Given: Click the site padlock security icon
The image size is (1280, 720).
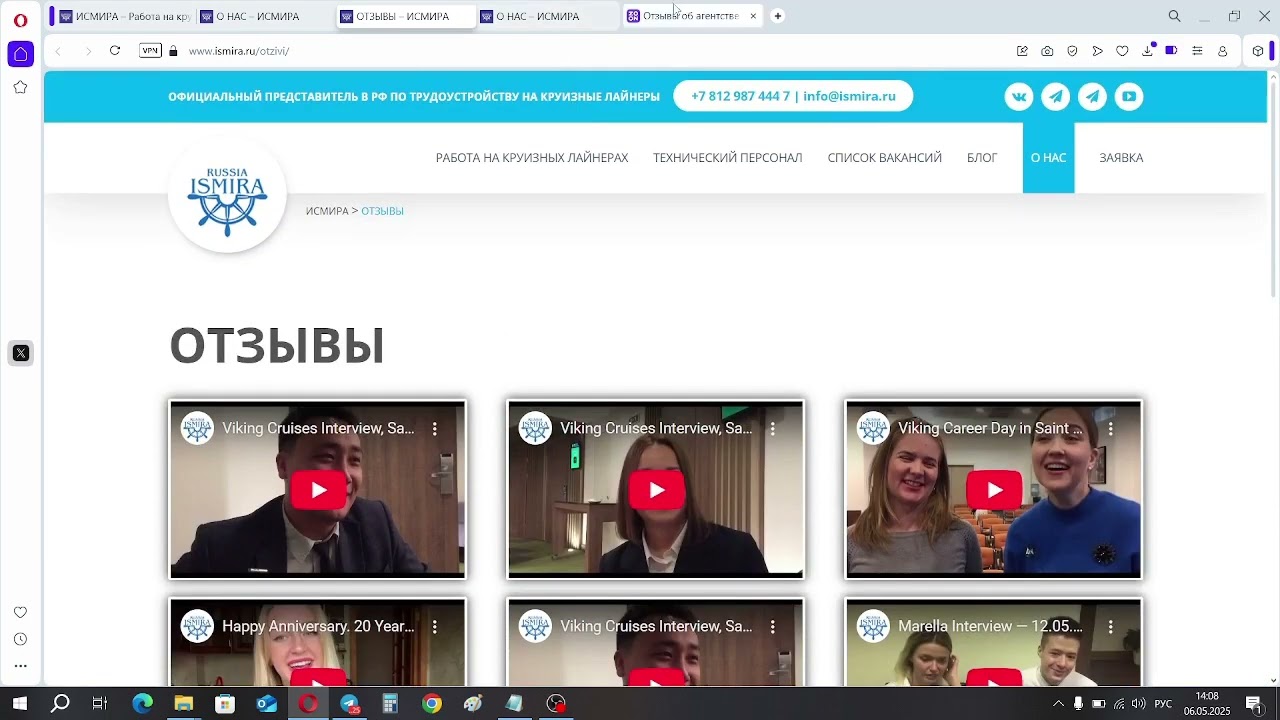Looking at the screenshot, I should [173, 51].
